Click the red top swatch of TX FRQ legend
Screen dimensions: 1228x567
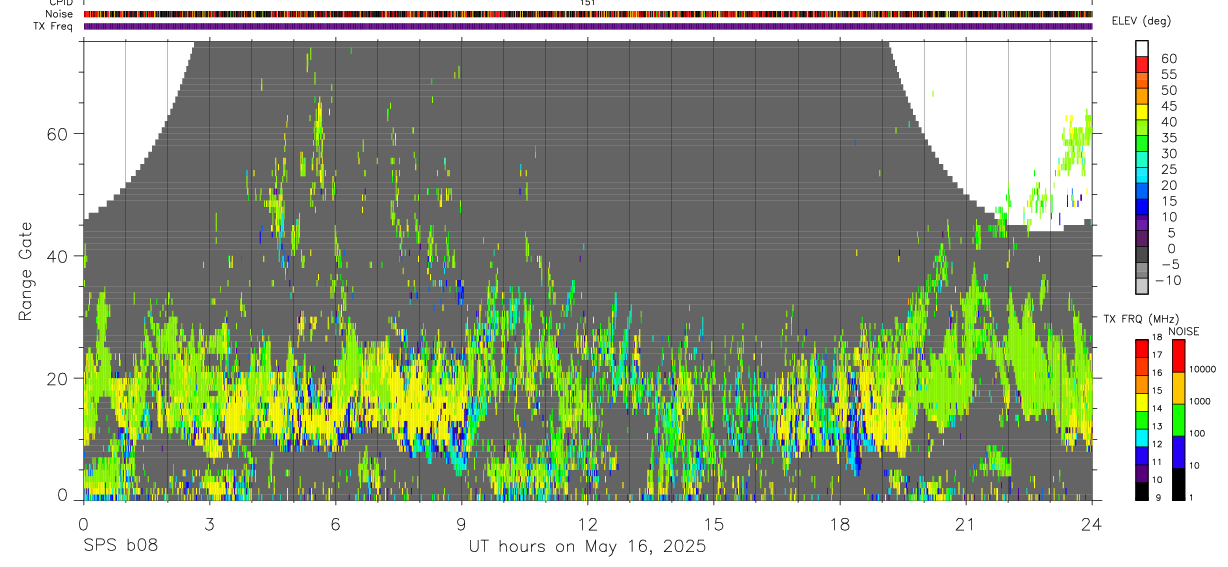(x=1142, y=349)
